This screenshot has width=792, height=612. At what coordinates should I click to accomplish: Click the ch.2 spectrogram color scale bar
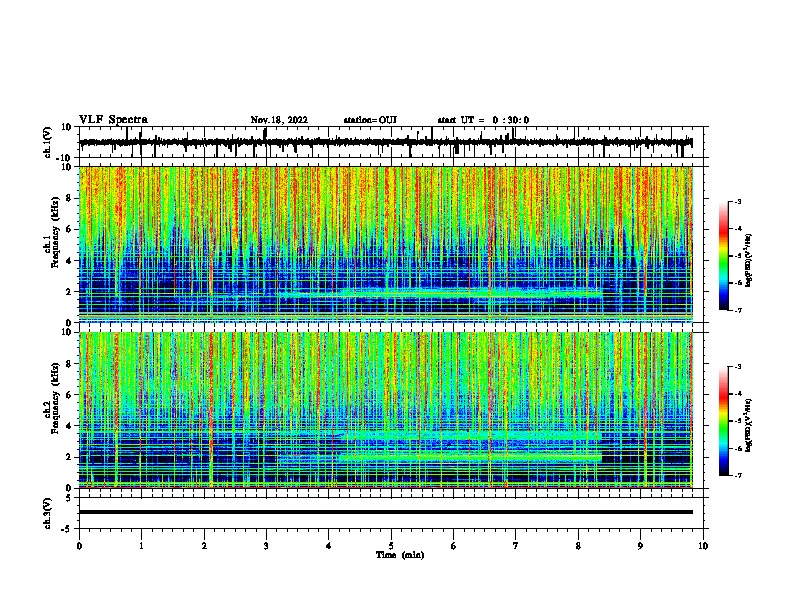tap(723, 421)
